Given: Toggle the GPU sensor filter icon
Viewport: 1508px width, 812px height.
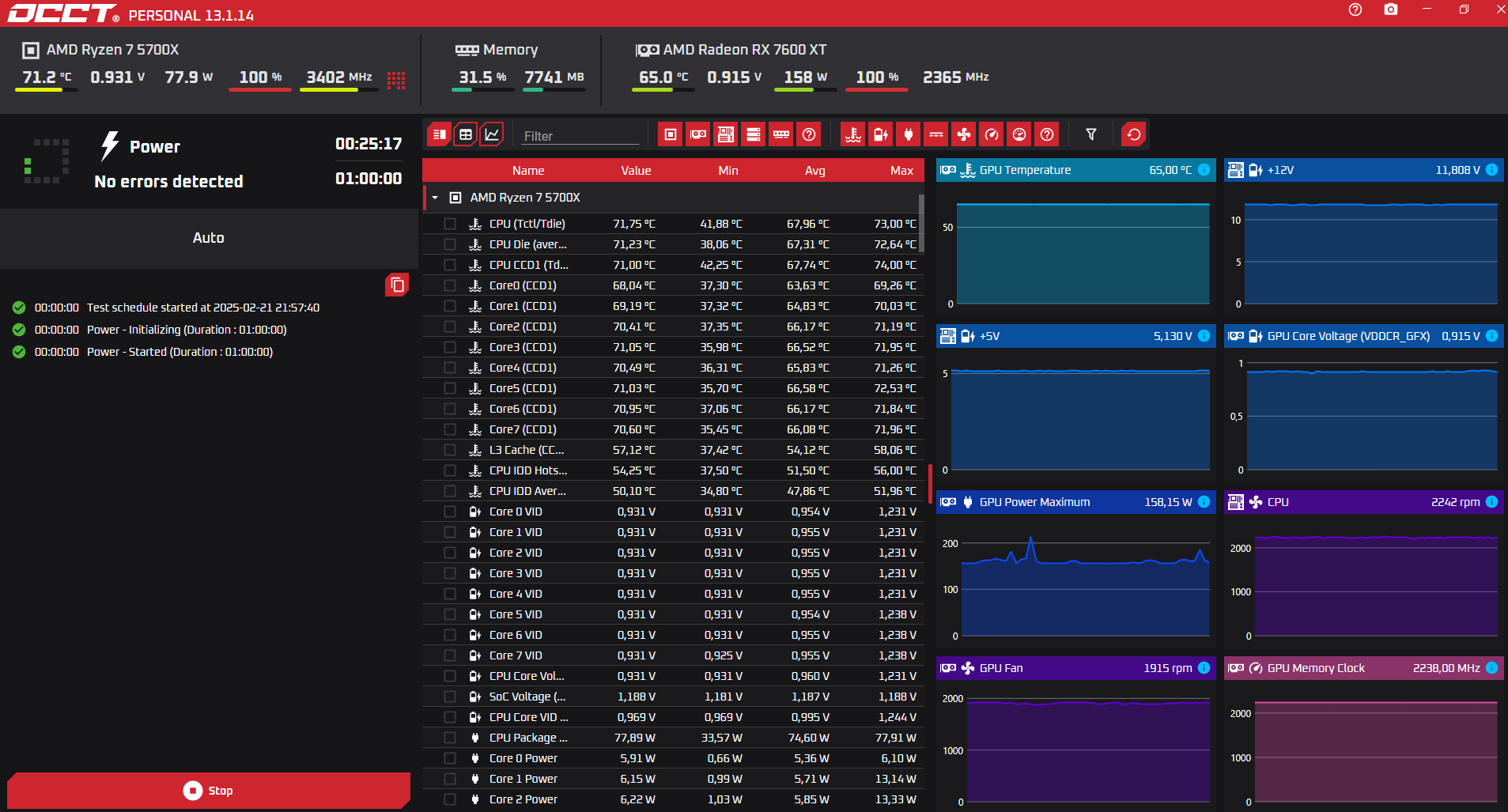Looking at the screenshot, I should 698,134.
